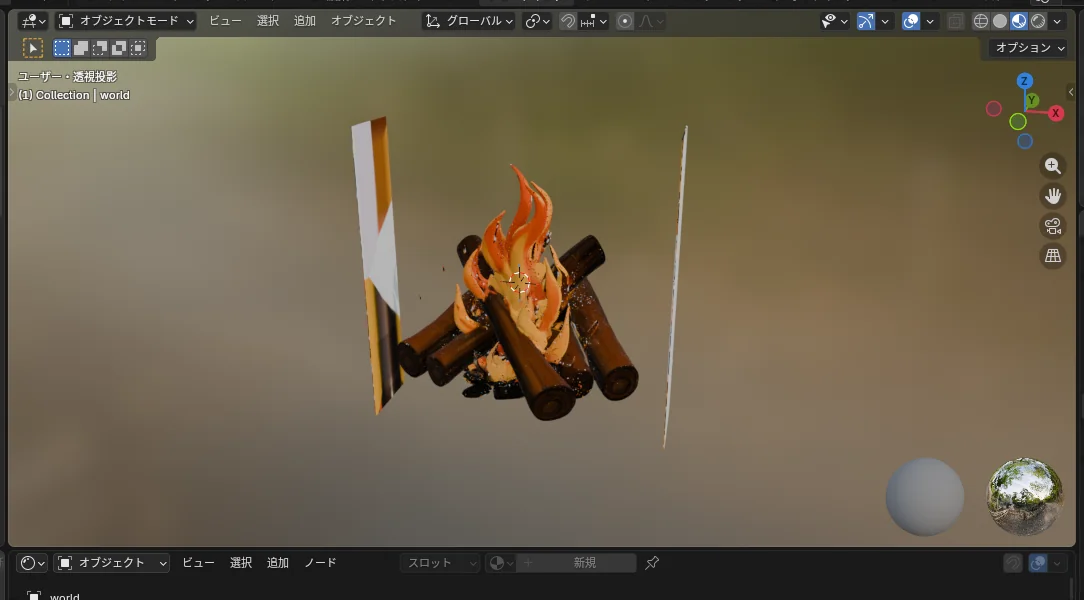The height and width of the screenshot is (600, 1084).
Task: Click the red X axis on navigation gizmo
Action: click(x=1056, y=113)
